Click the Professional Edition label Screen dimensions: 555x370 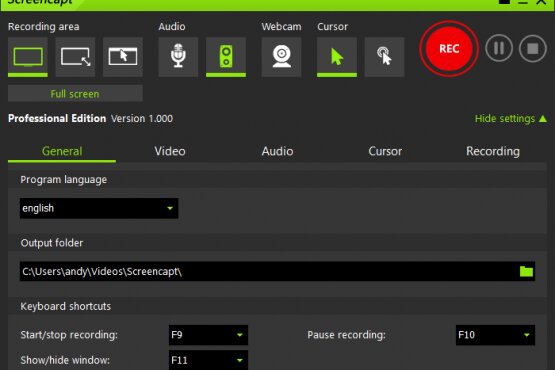pos(57,118)
